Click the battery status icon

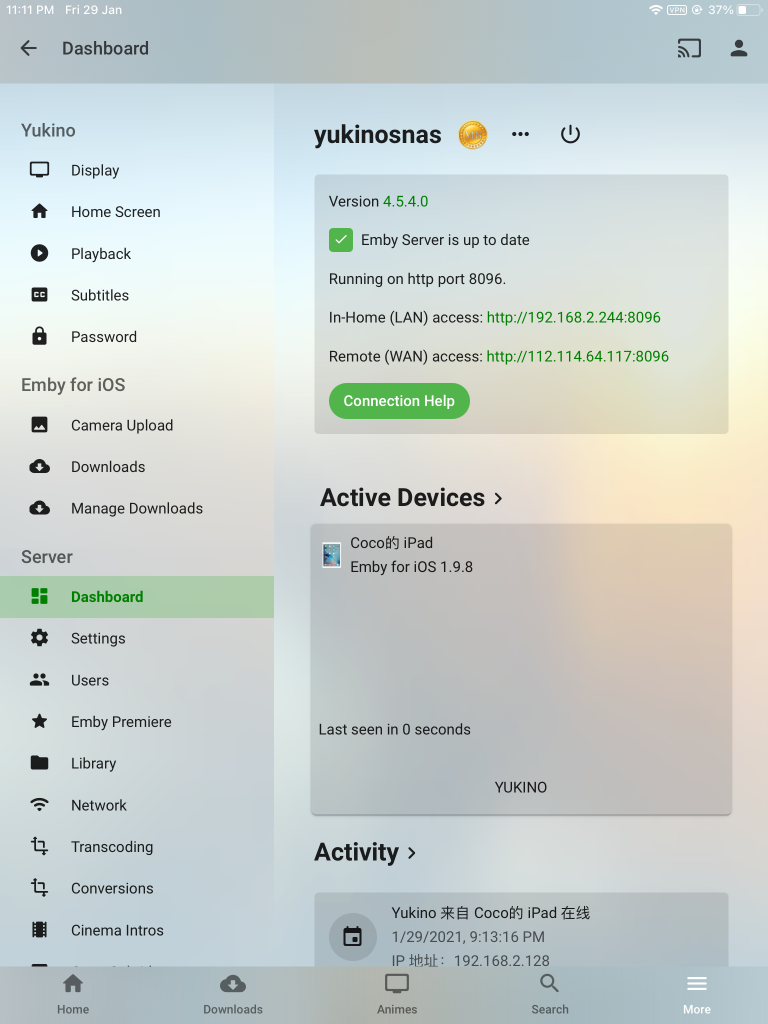pyautogui.click(x=750, y=10)
